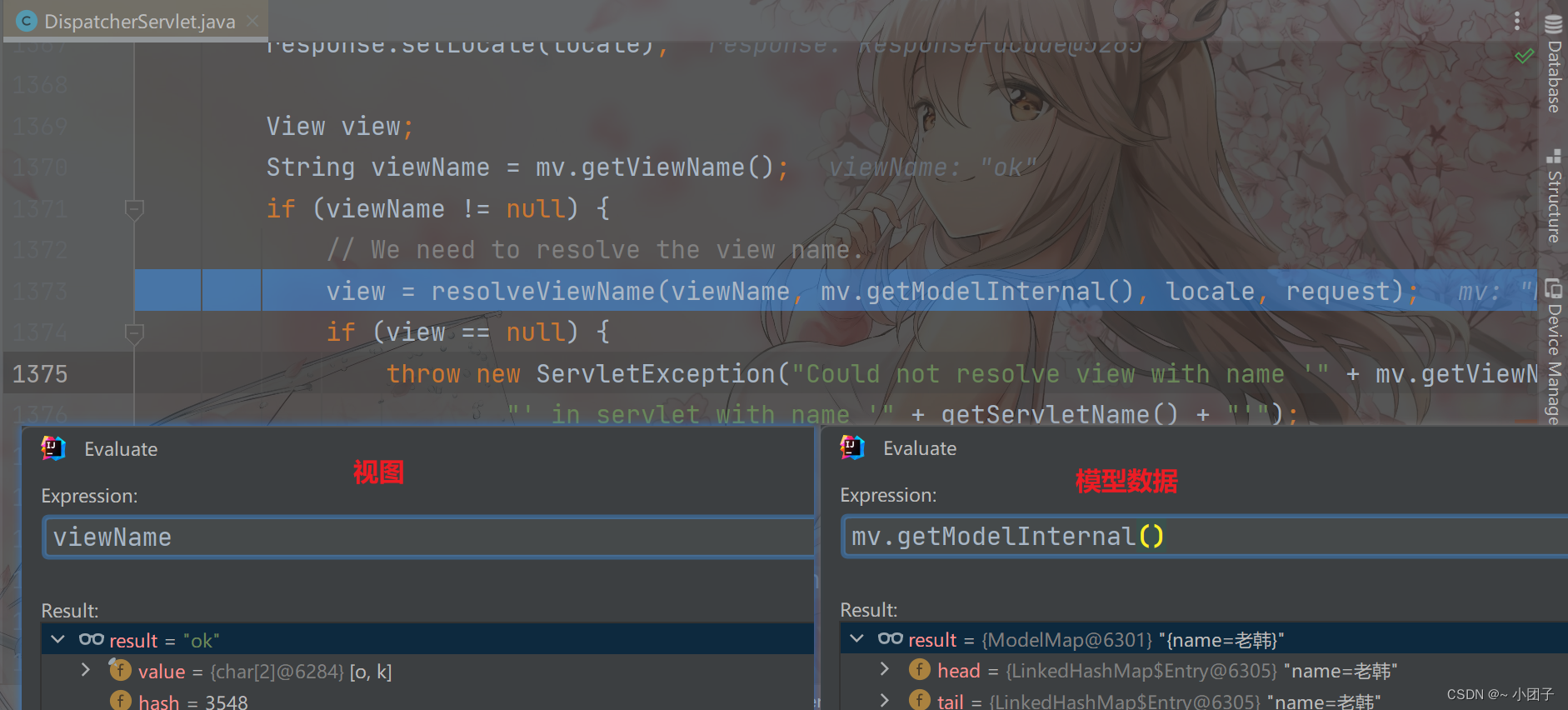Open the DispatcherServlet.java editor tab
The image size is (1568, 710).
[135, 21]
